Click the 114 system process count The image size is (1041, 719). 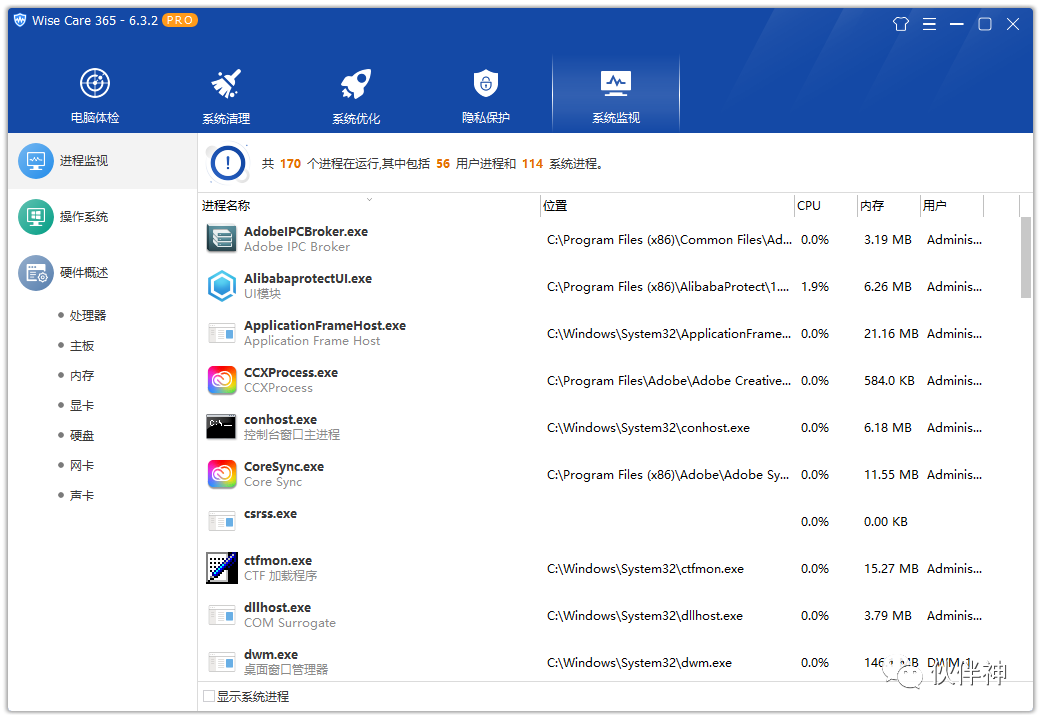point(532,163)
